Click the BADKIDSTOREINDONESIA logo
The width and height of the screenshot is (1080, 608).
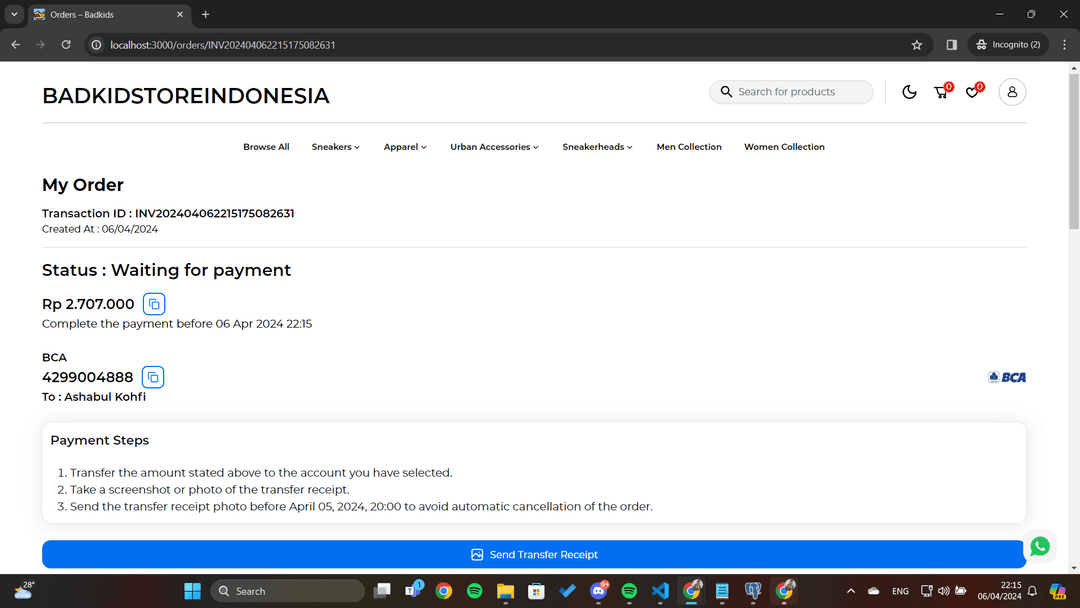click(186, 96)
